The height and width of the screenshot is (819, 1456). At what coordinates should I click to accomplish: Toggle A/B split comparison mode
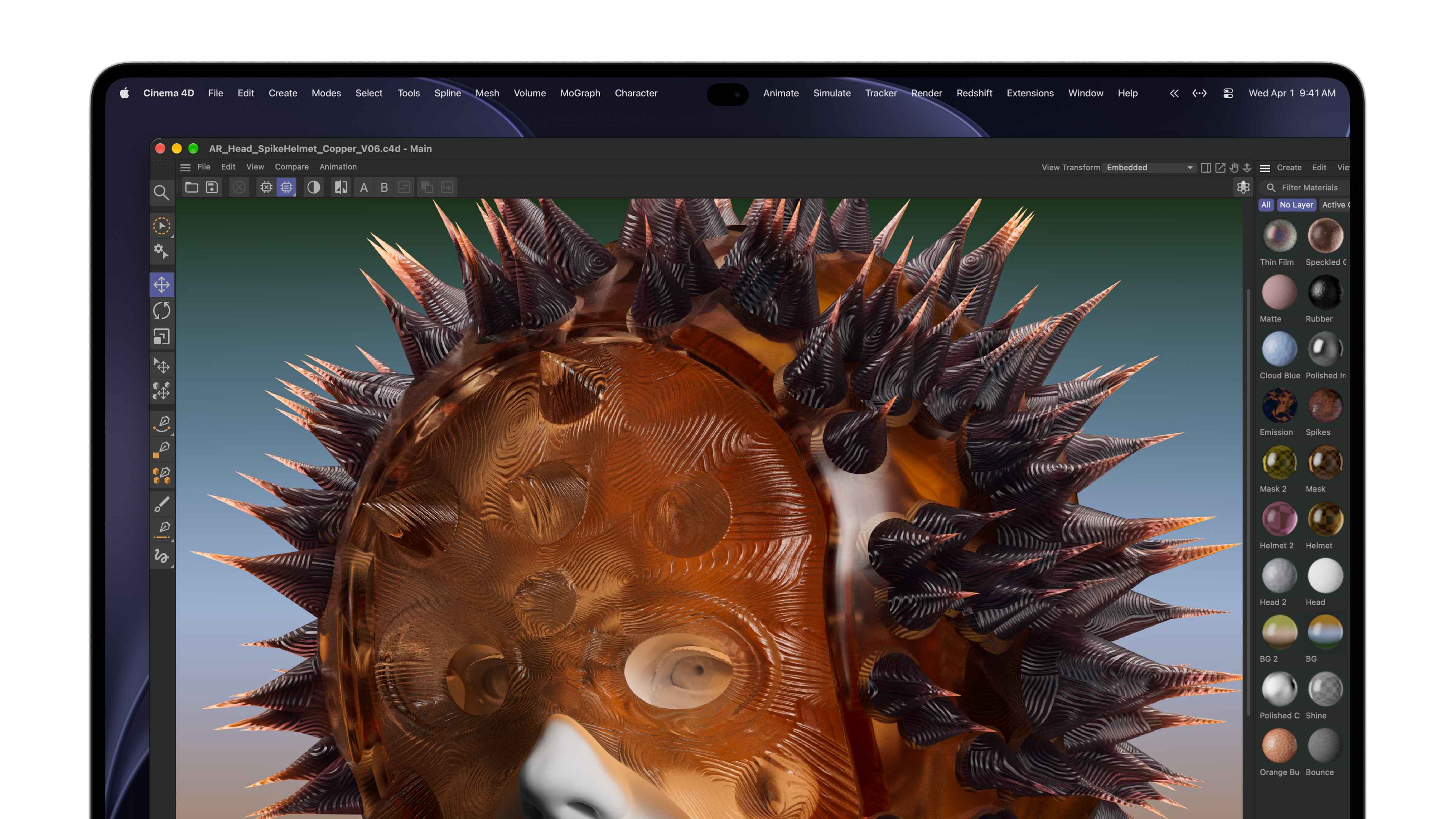tap(341, 187)
